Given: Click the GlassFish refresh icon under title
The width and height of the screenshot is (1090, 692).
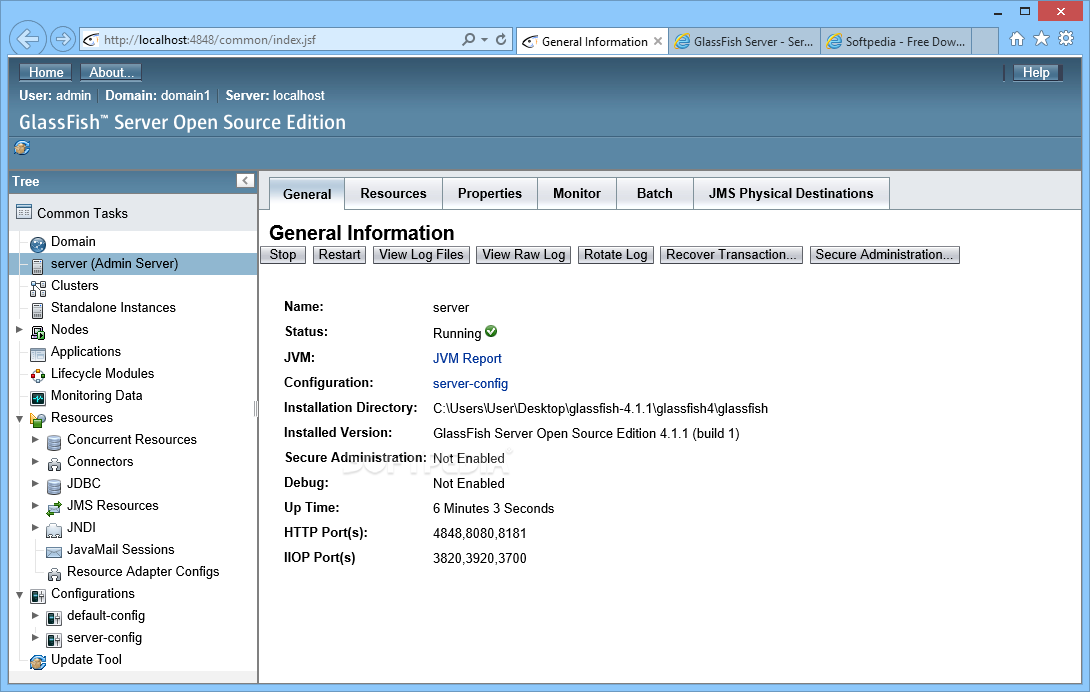Looking at the screenshot, I should coord(22,147).
